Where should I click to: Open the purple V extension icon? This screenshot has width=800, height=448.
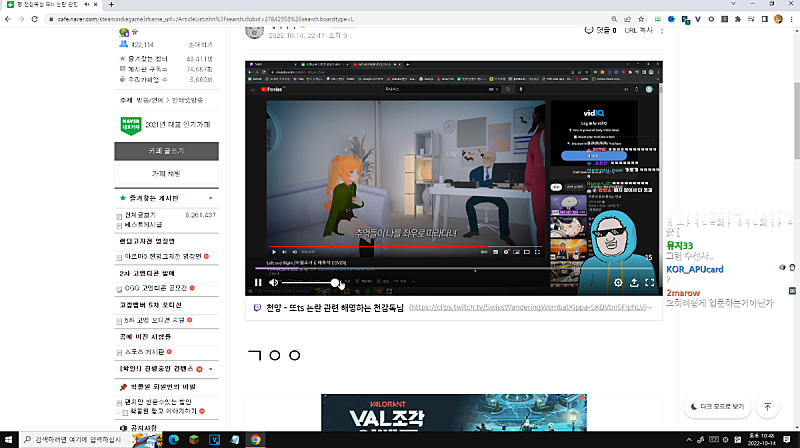click(697, 19)
